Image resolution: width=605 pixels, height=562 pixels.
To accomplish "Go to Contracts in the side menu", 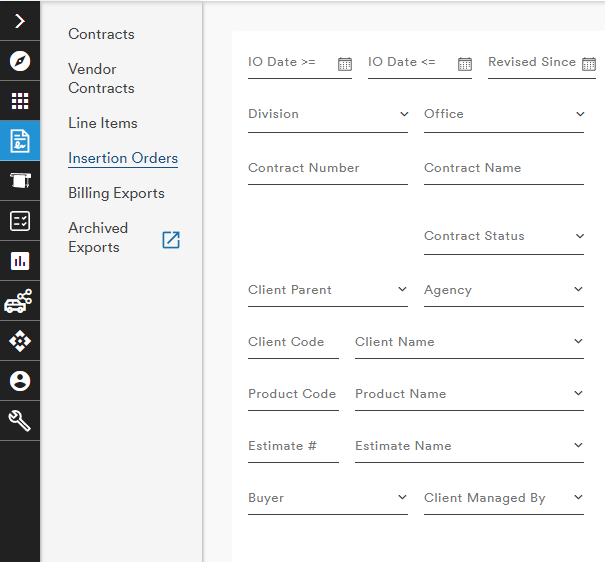I will (x=101, y=34).
